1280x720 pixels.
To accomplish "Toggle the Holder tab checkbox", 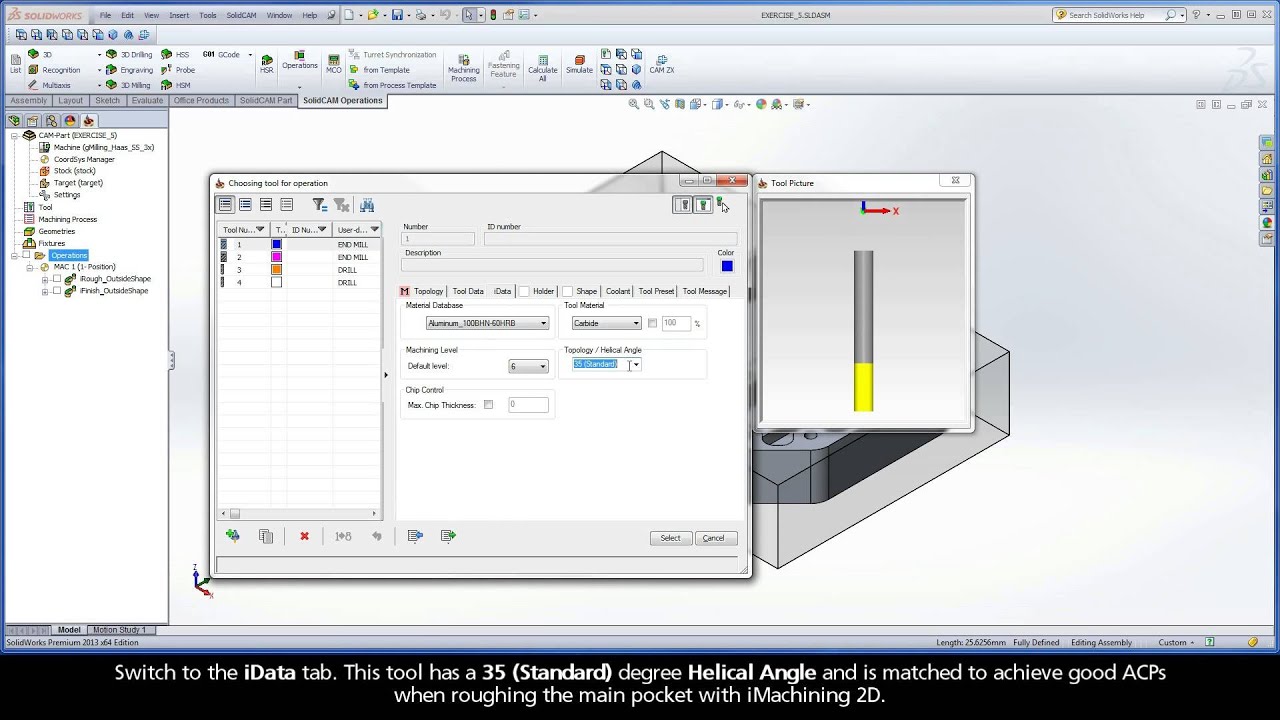I will (523, 291).
